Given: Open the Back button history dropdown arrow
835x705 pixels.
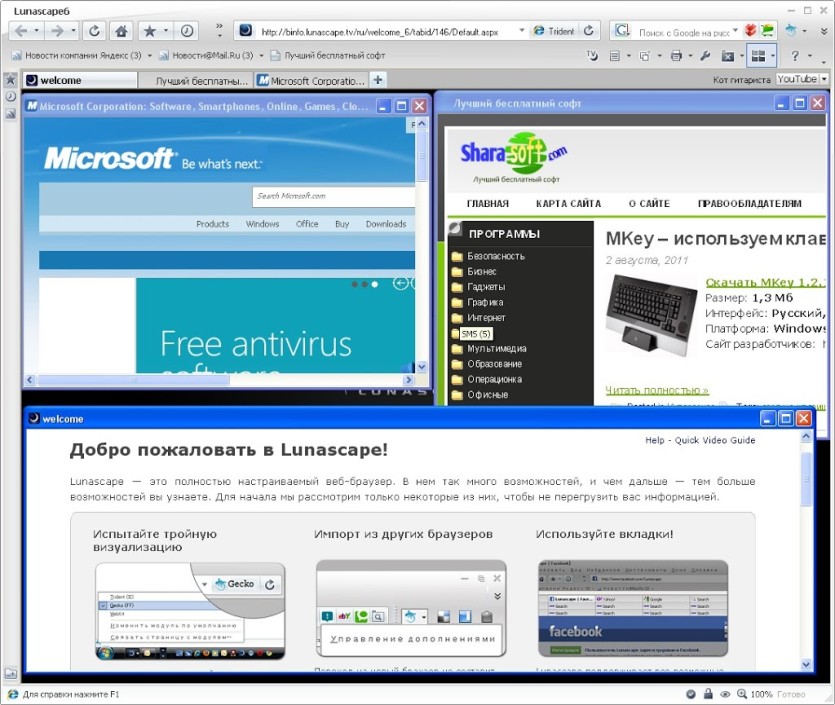Looking at the screenshot, I should click(37, 30).
